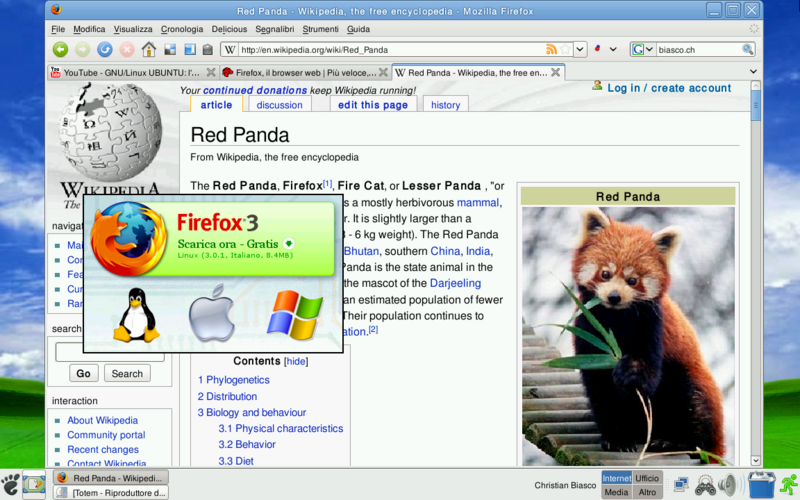Follow the continued donations link

[x=255, y=90]
